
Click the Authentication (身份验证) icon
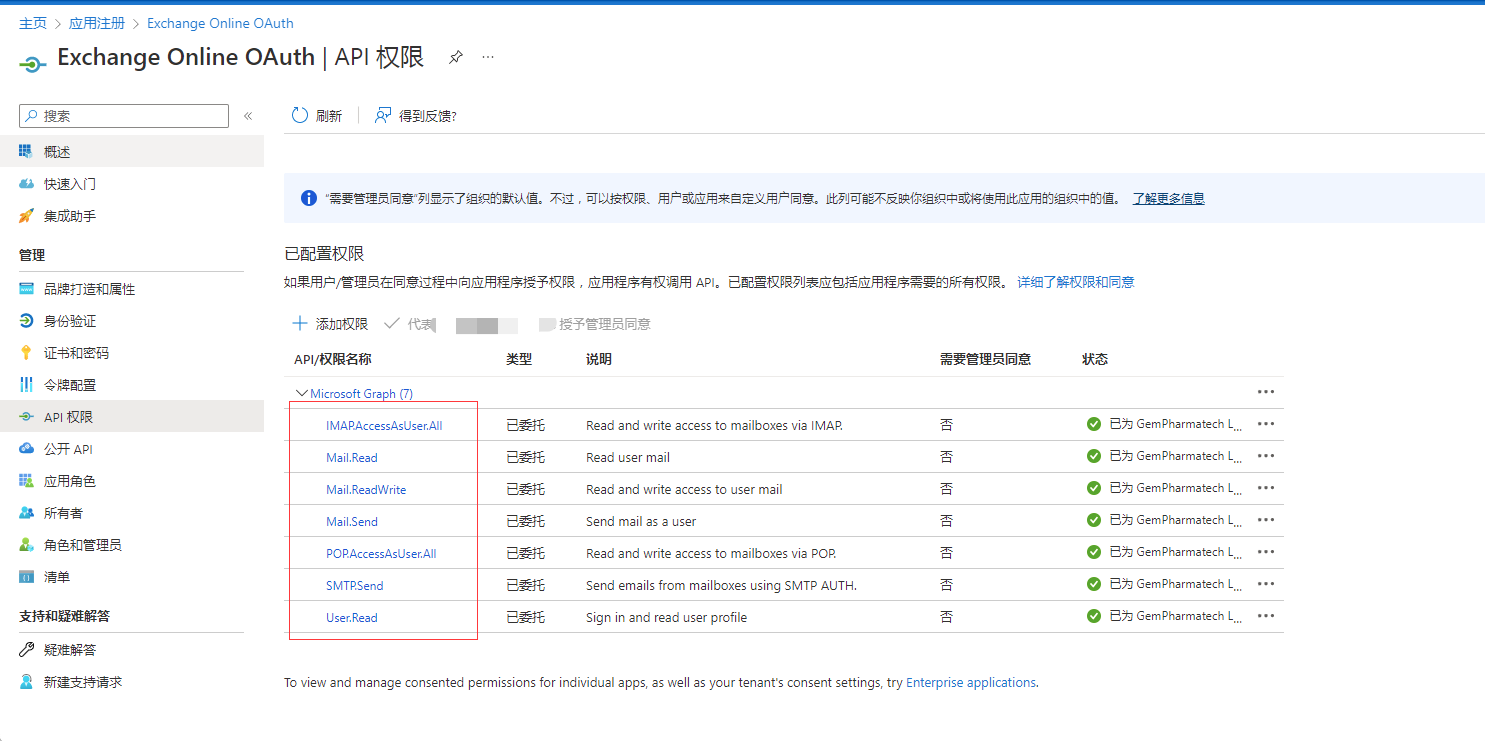coord(27,321)
